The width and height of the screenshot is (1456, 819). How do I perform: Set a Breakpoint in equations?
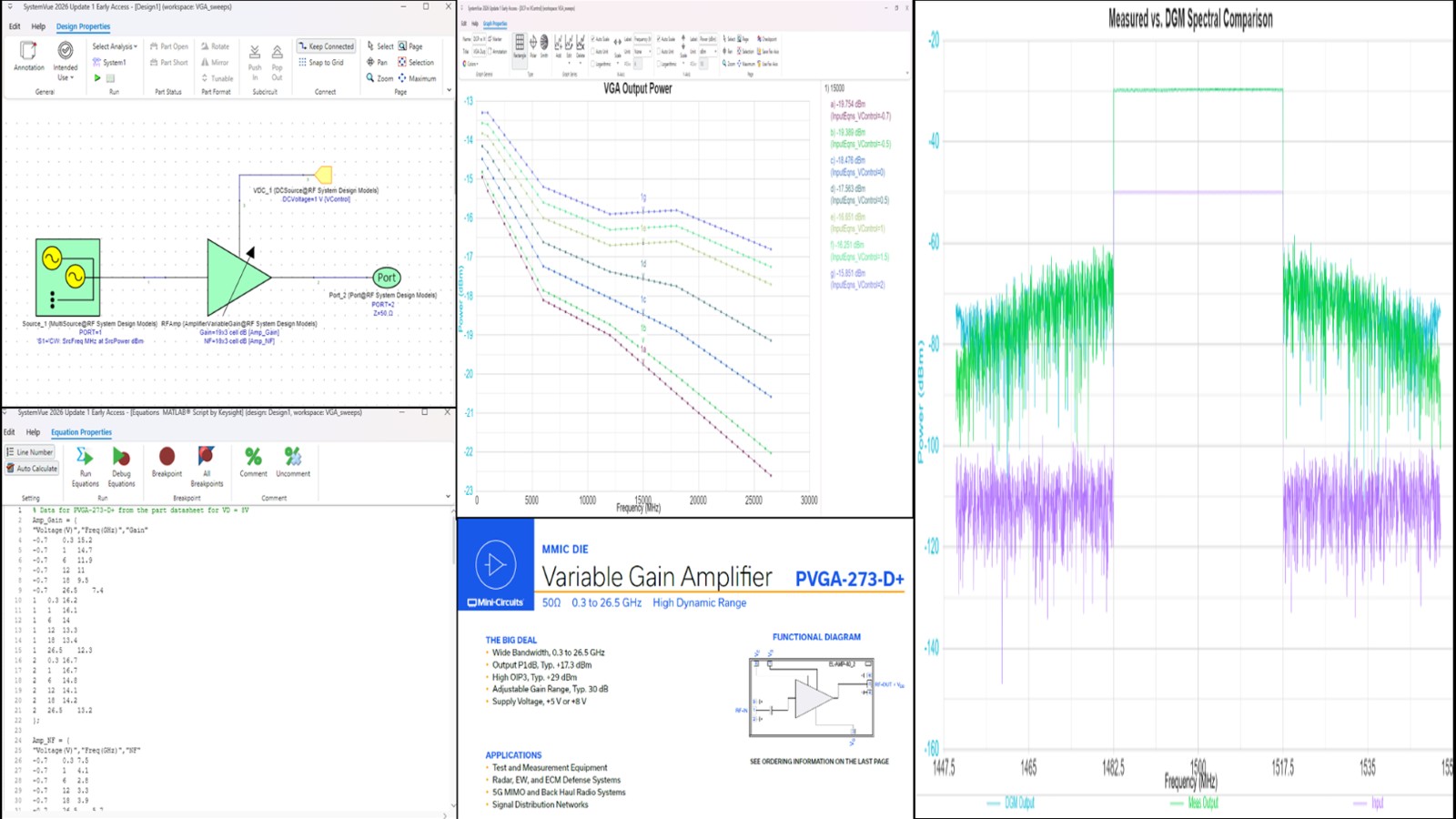167,462
